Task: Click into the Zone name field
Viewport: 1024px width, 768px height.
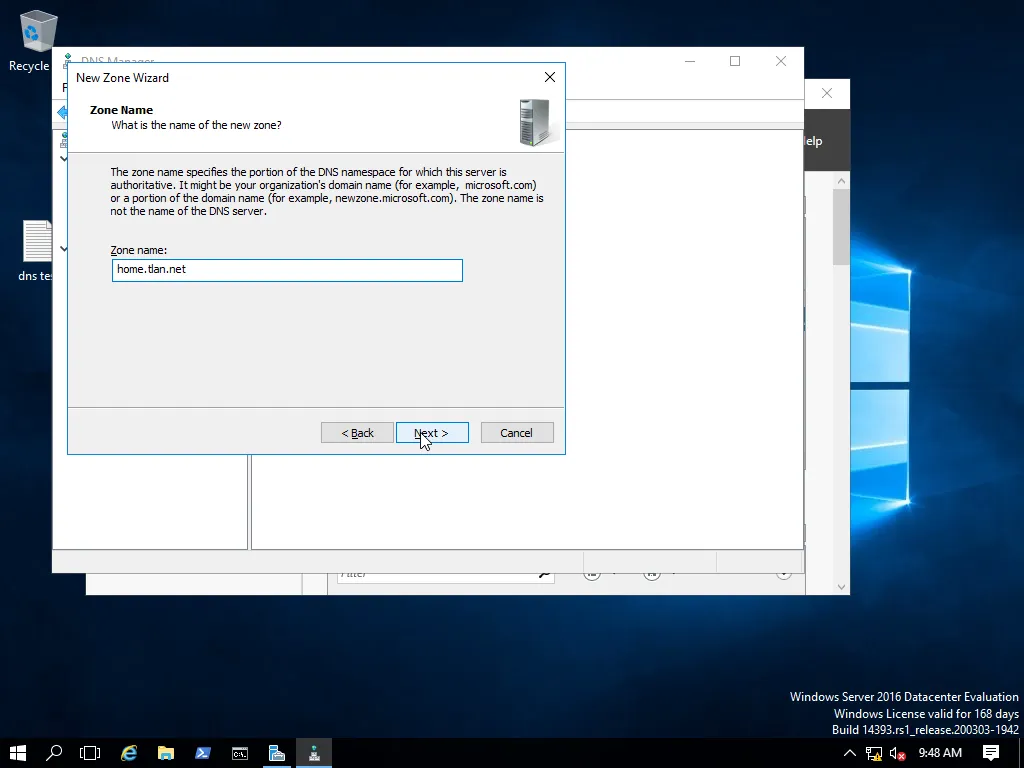Action: 287,270
